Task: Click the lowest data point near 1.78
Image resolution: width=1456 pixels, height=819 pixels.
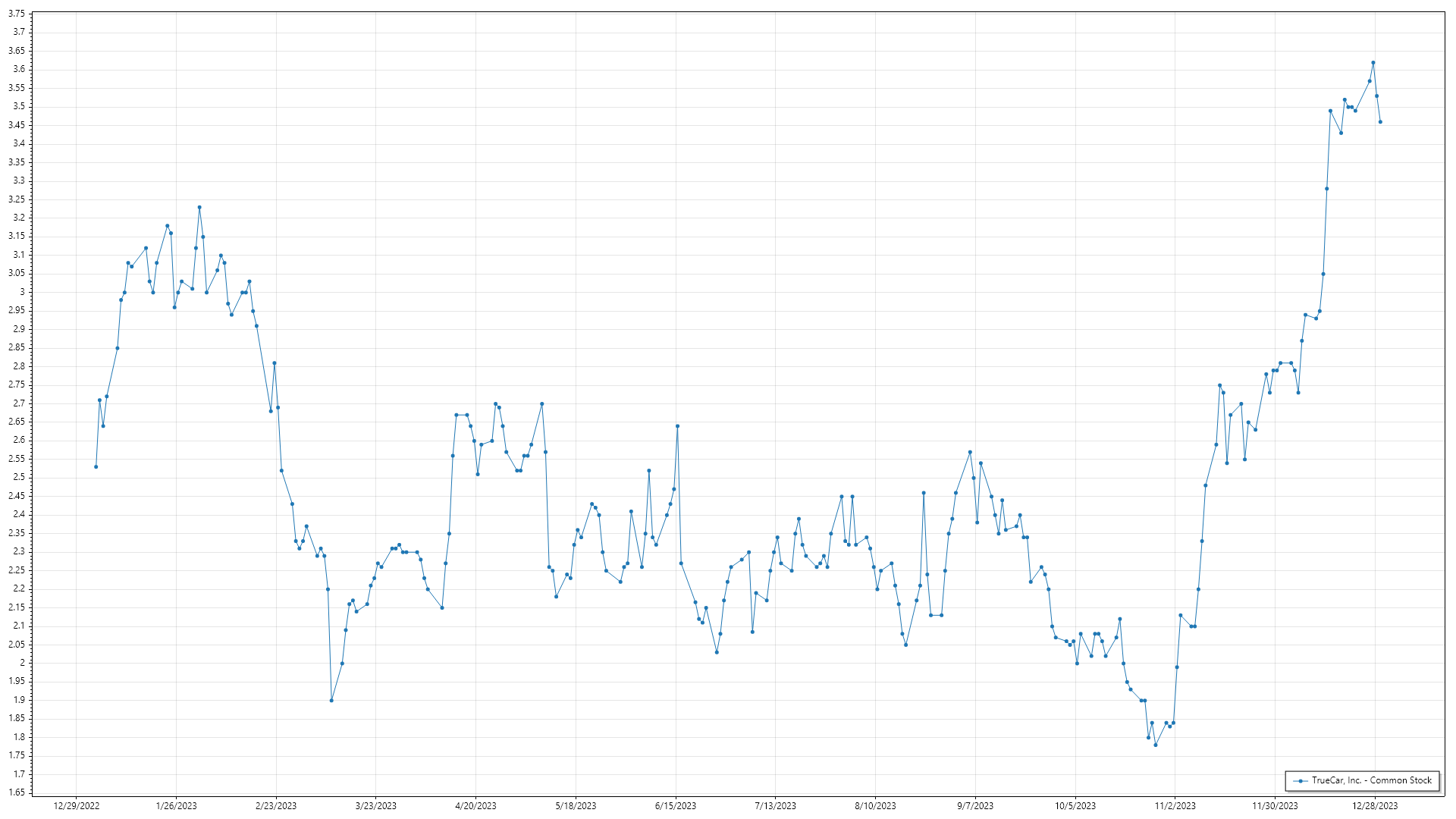Action: [x=1156, y=745]
